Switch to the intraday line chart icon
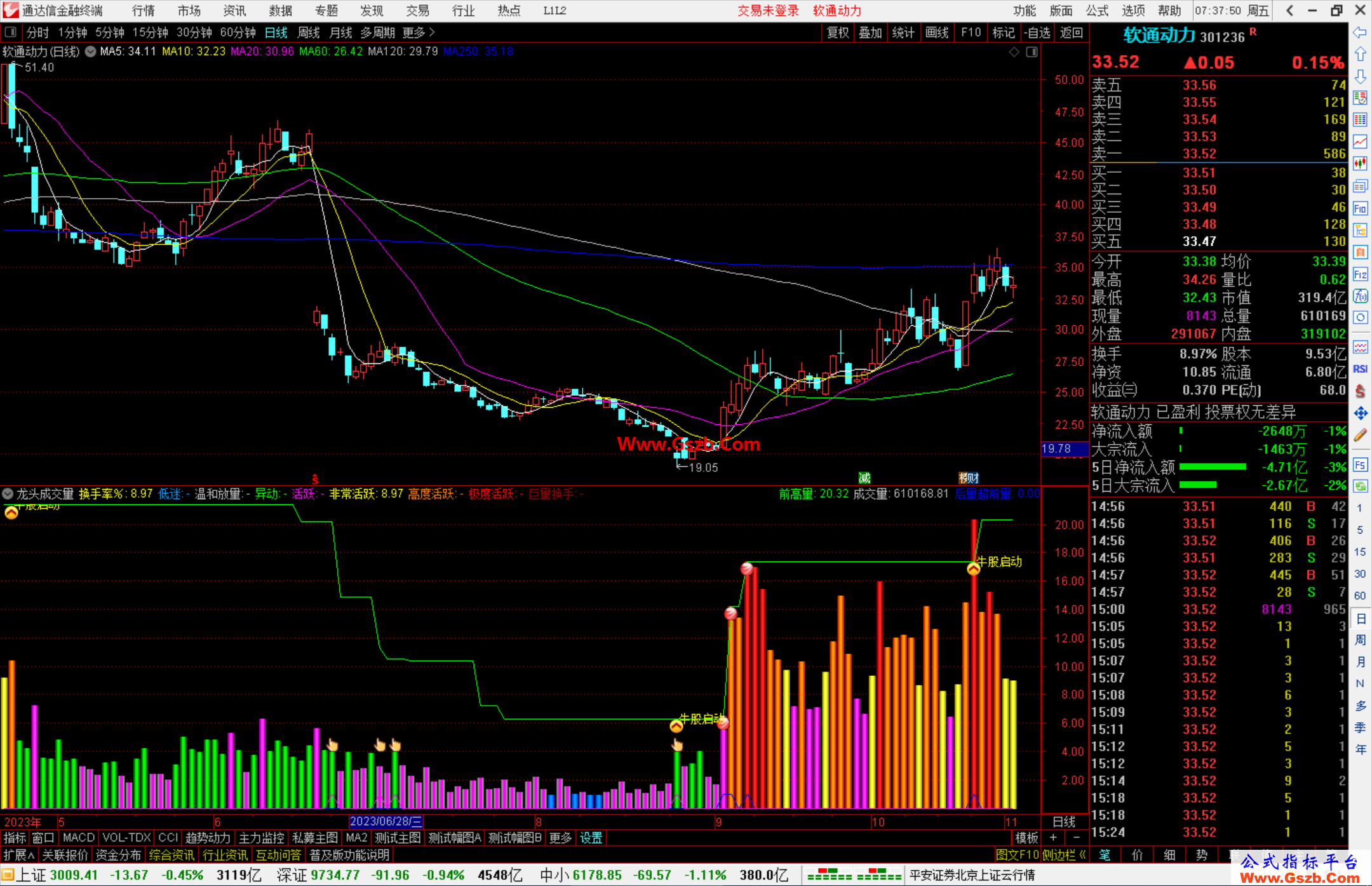 click(x=1360, y=142)
